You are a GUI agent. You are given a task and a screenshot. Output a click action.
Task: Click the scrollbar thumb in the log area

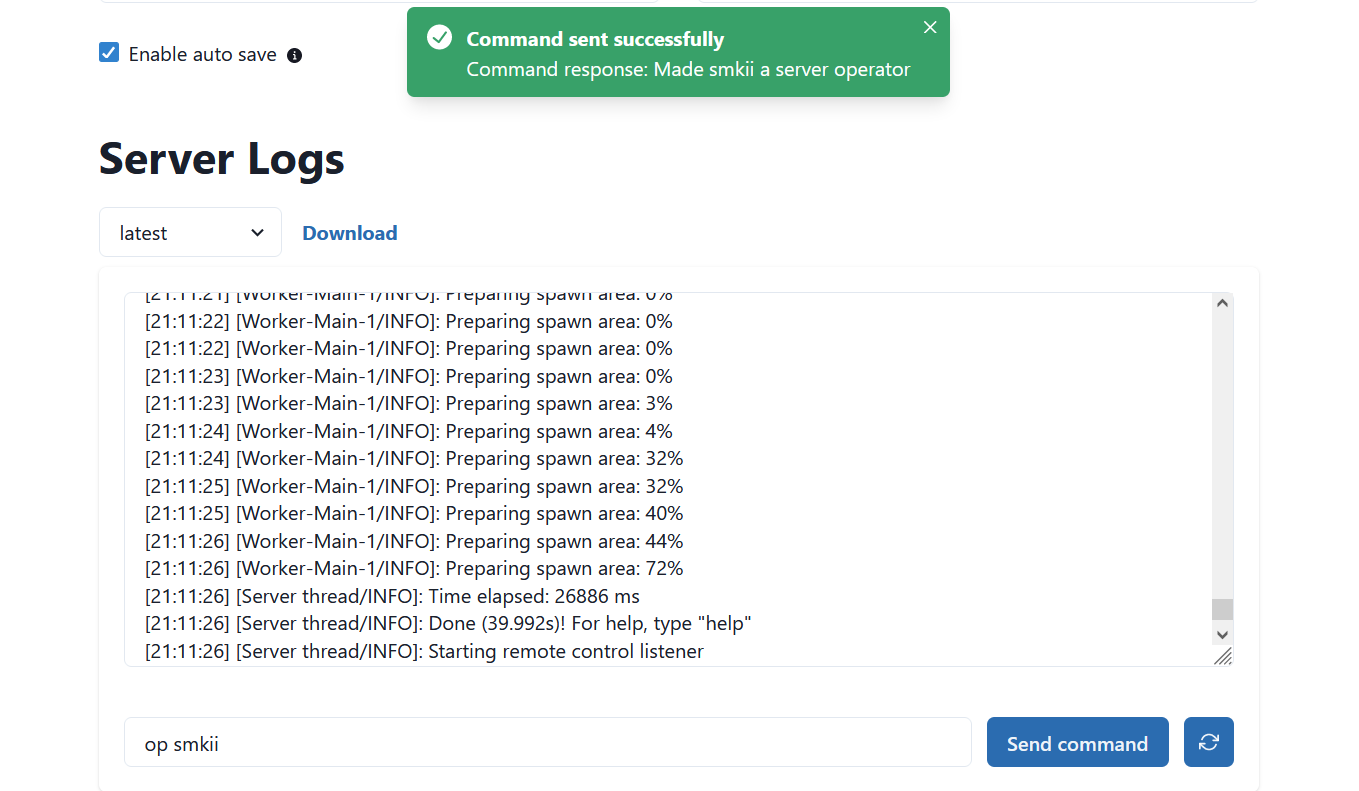point(1222,609)
